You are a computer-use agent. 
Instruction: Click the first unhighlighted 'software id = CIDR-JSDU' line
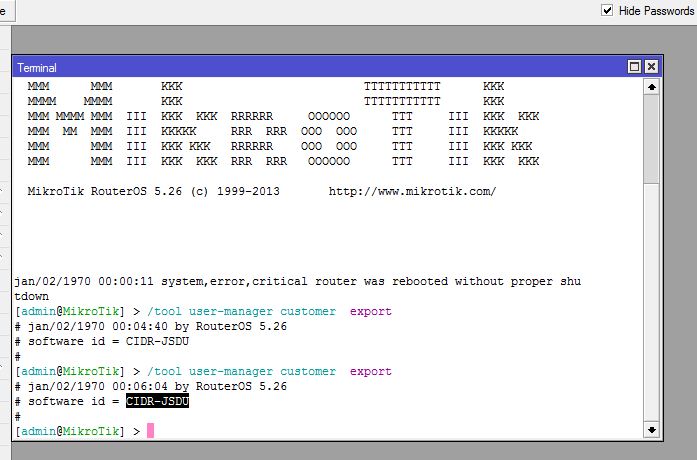[x=102, y=341]
